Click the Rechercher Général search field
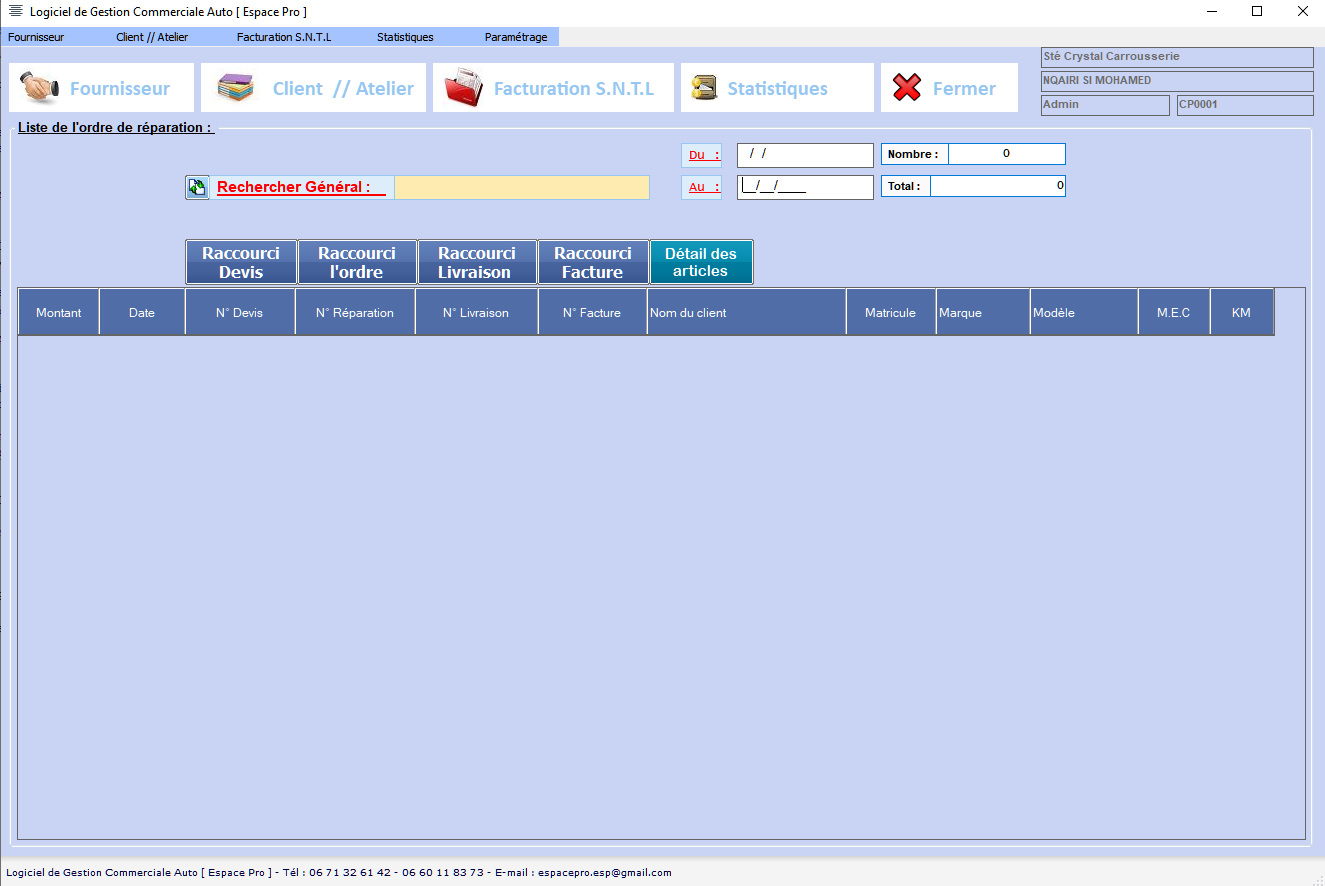This screenshot has width=1325, height=886. pos(522,187)
